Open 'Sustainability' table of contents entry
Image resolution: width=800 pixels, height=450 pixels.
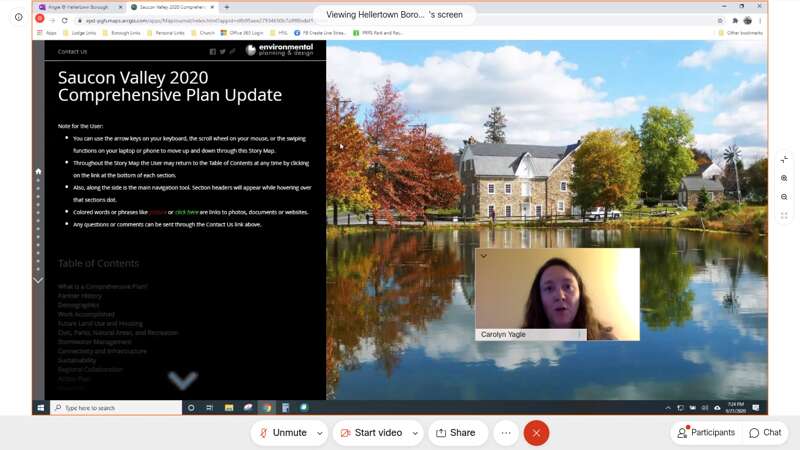77,360
